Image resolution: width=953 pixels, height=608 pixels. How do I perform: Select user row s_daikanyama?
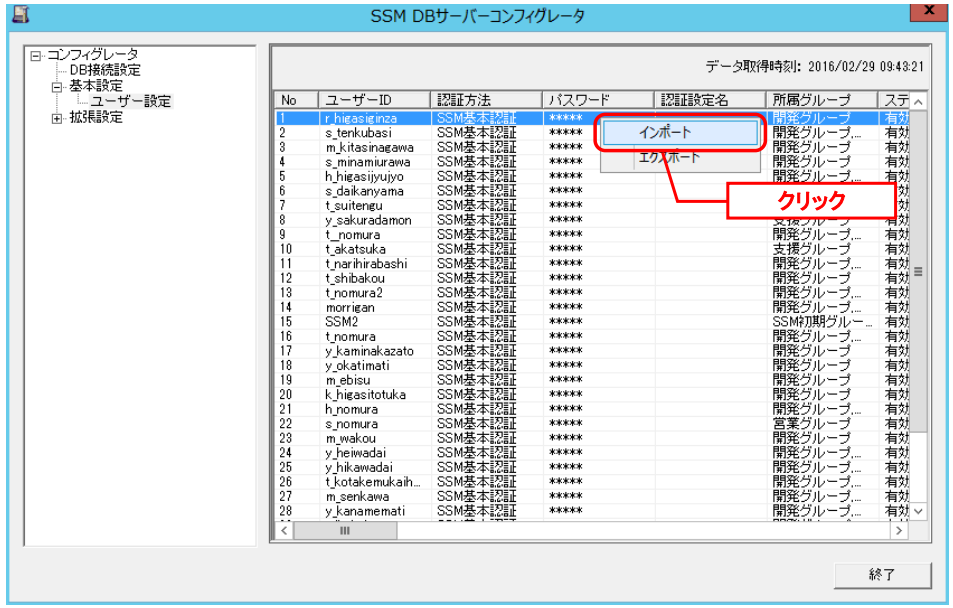click(593, 191)
